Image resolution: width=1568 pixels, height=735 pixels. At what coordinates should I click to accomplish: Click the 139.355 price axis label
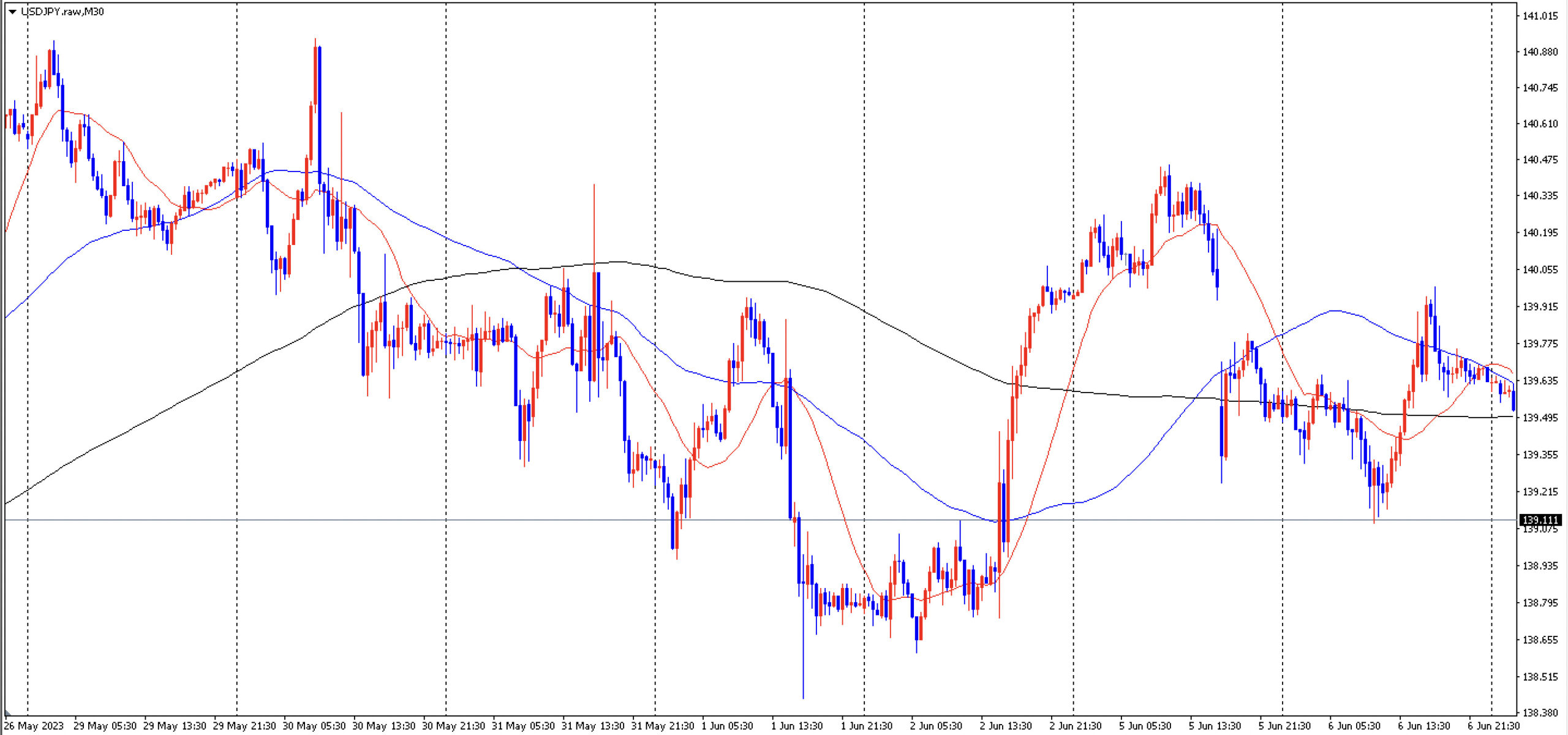(x=1540, y=454)
